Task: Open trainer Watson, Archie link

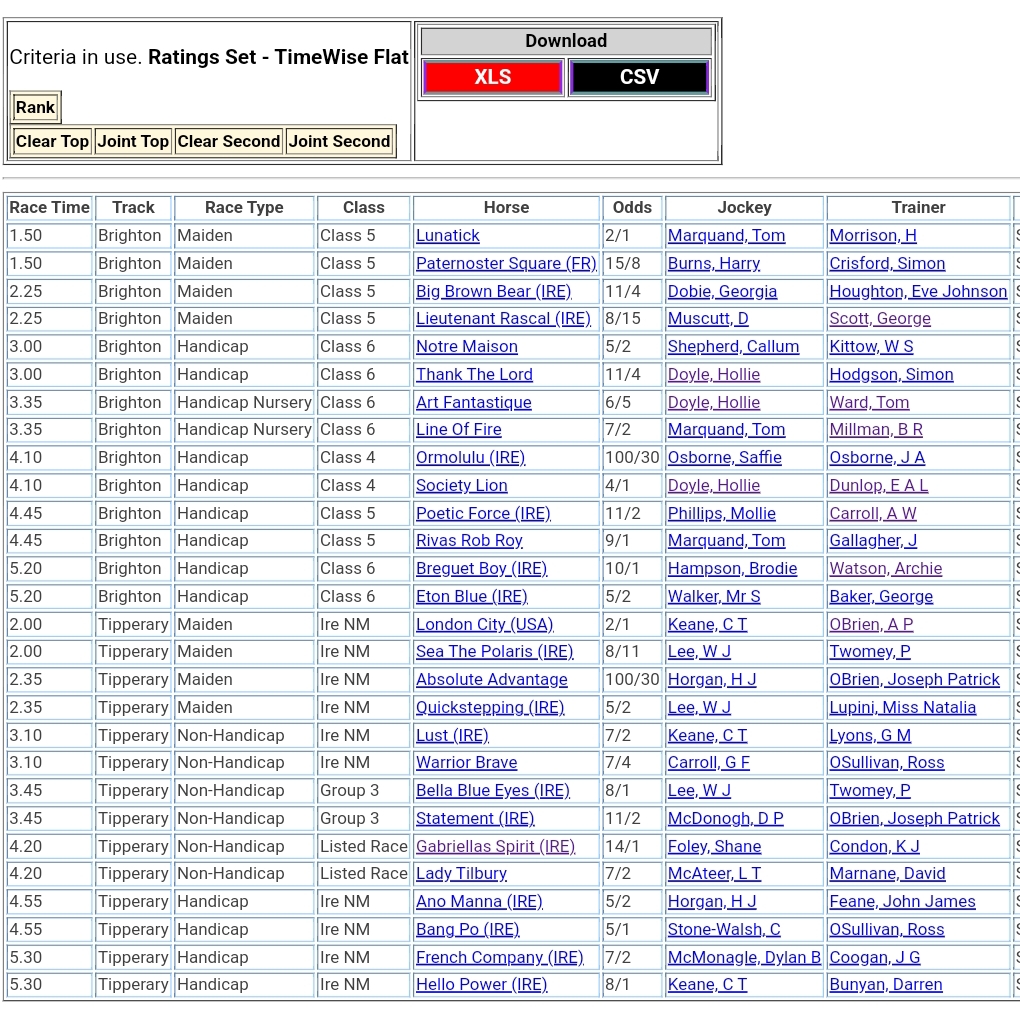Action: click(885, 569)
